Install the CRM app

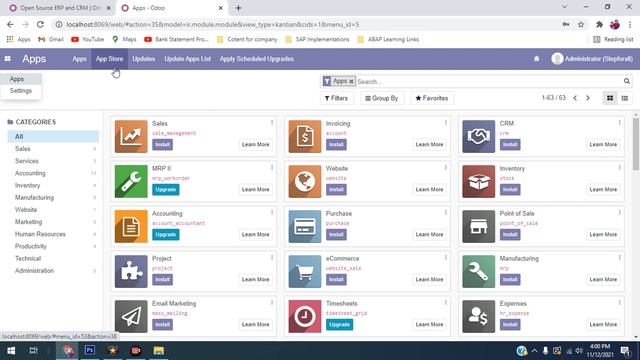click(x=510, y=144)
